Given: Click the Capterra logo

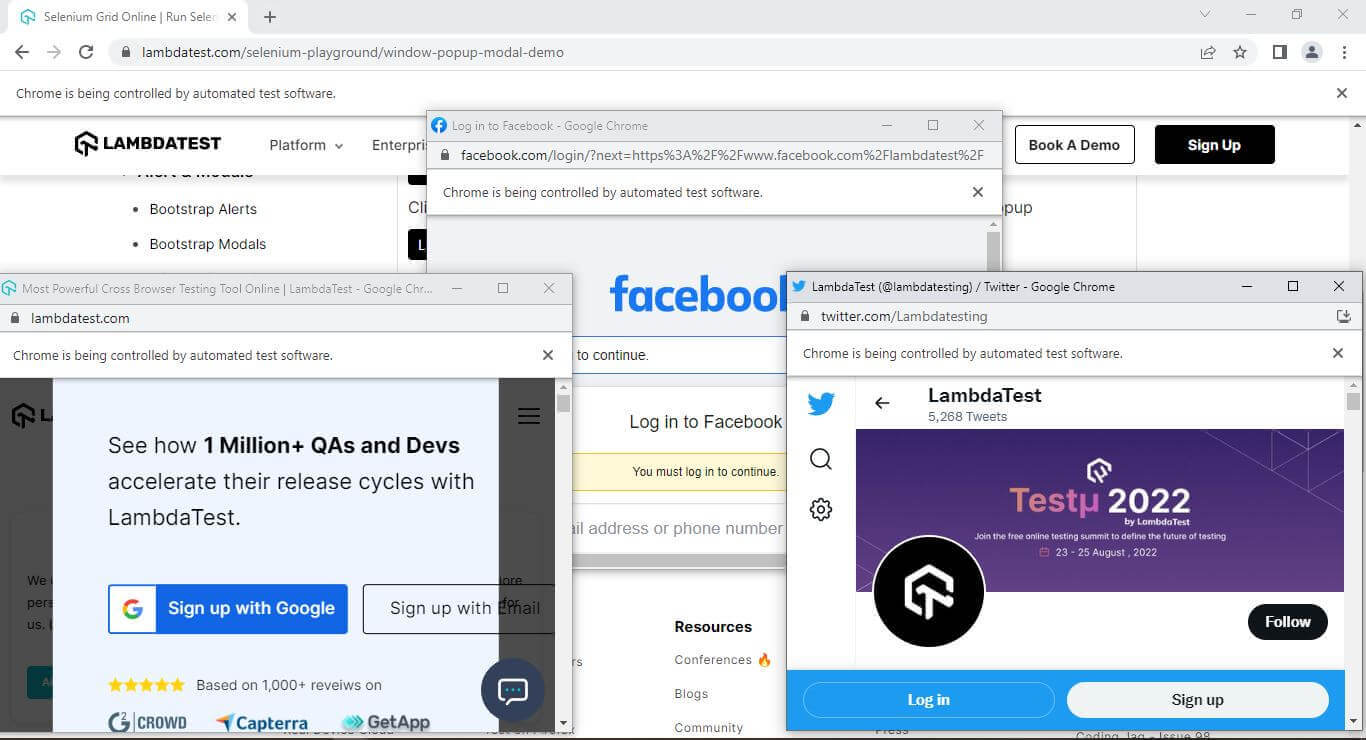Looking at the screenshot, I should point(262,722).
